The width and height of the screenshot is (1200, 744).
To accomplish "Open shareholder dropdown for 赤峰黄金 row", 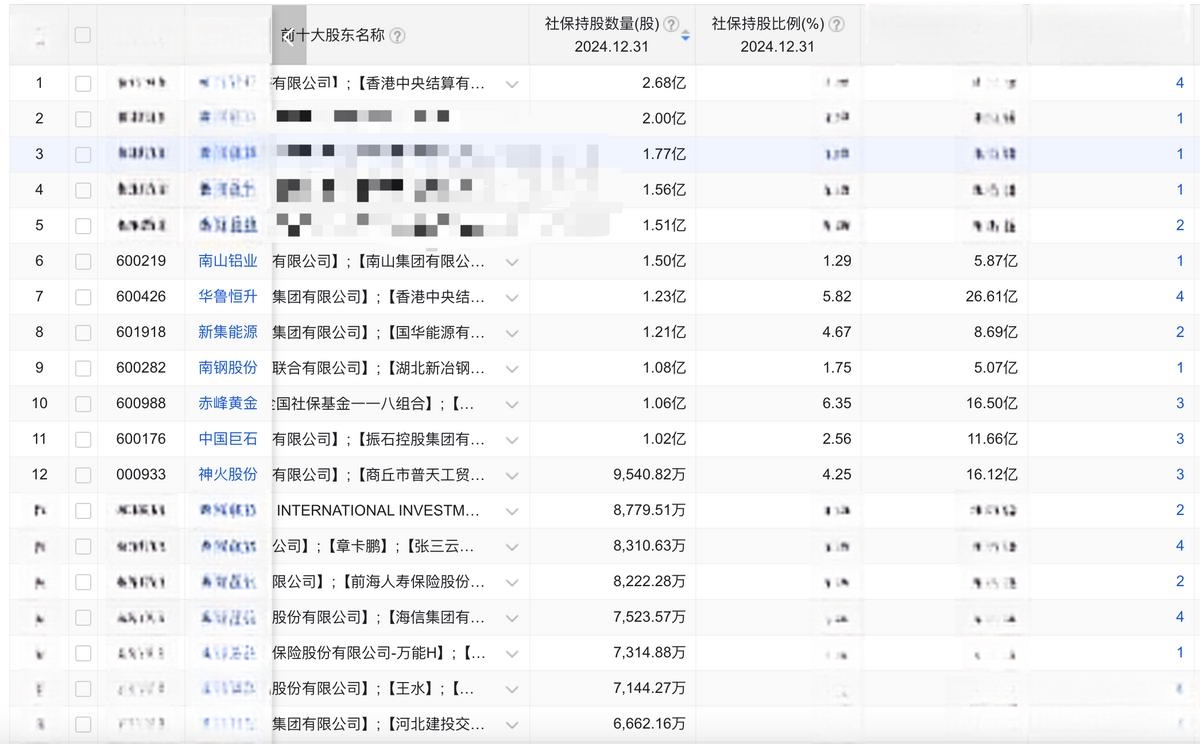I will tap(512, 404).
